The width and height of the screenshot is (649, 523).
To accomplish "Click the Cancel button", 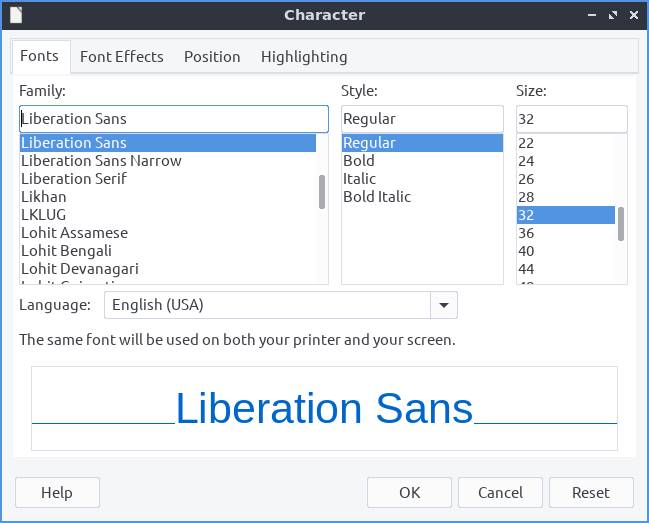I will tap(500, 492).
